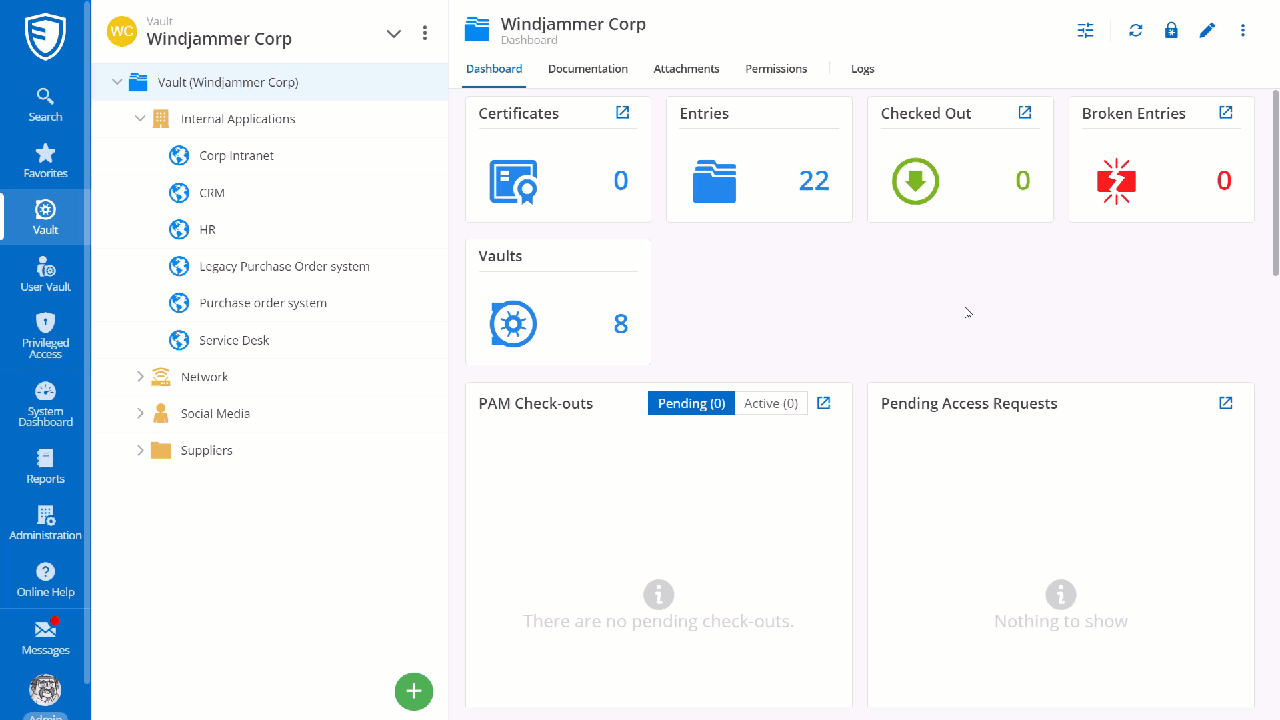Select the Service Desk entry

coord(234,340)
